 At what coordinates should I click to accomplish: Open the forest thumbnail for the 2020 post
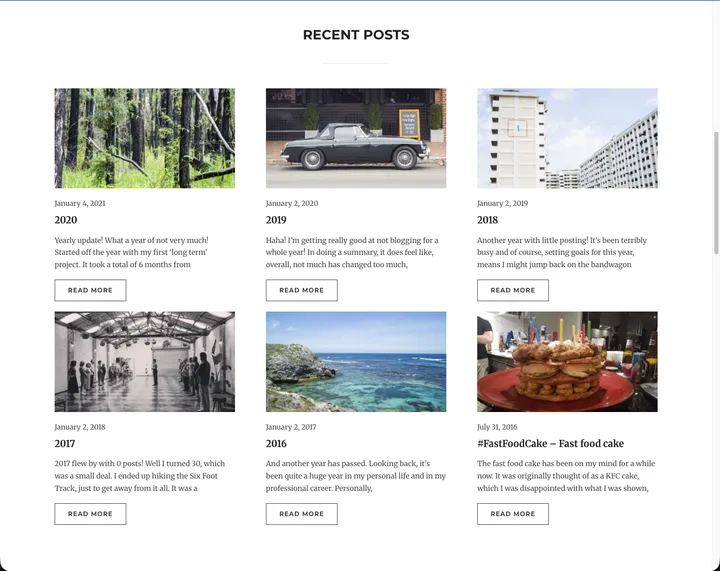[144, 138]
